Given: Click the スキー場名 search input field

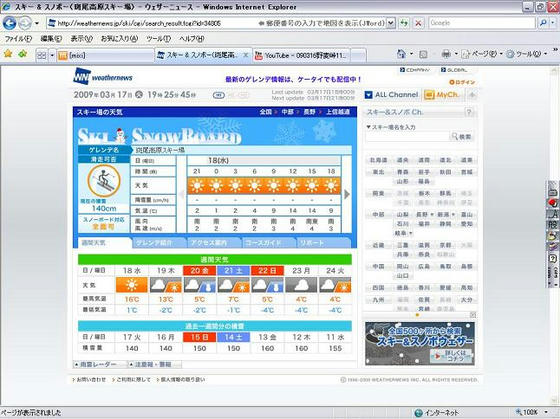Looking at the screenshot, I should pyautogui.click(x=407, y=136).
